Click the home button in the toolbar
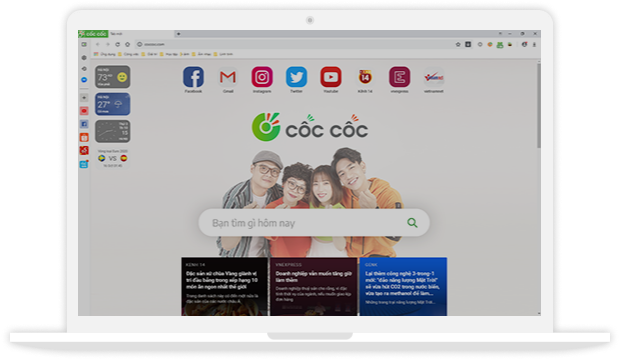Viewport: 620px width, 360px height. (127, 44)
